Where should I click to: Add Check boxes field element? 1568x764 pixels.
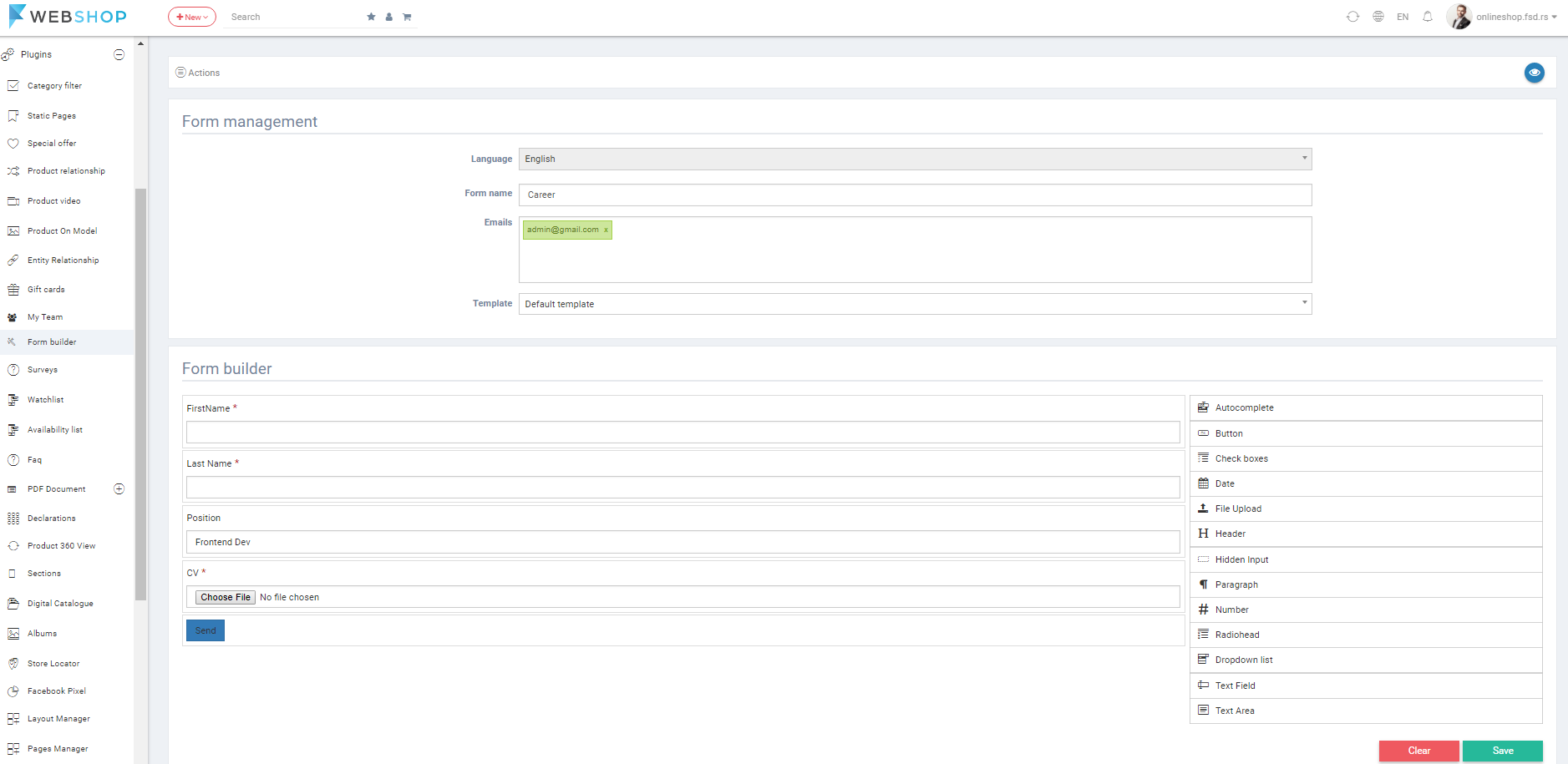click(1366, 458)
